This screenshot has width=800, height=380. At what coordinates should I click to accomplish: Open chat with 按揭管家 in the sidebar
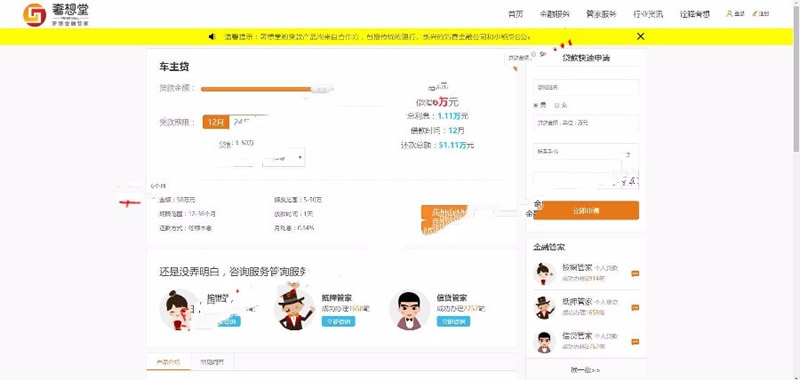pos(635,273)
